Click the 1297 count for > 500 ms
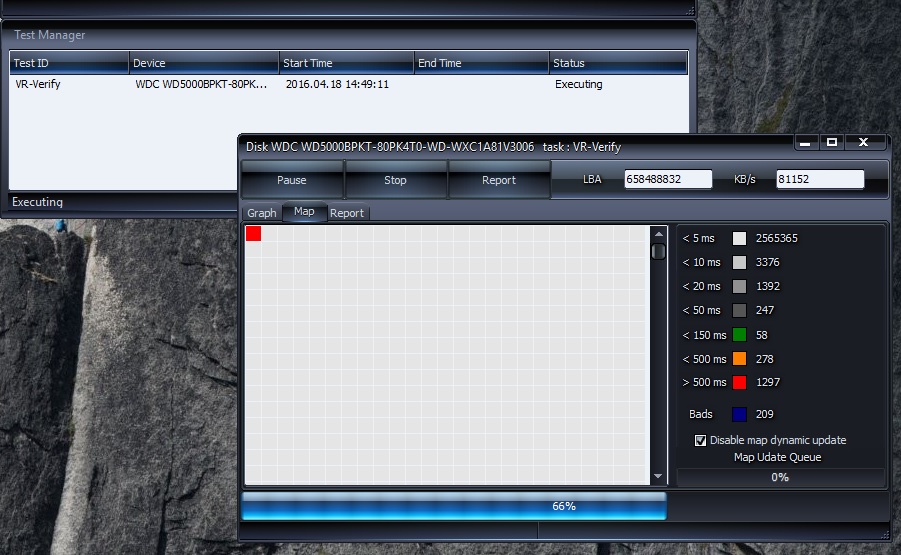901x555 pixels. (x=768, y=383)
